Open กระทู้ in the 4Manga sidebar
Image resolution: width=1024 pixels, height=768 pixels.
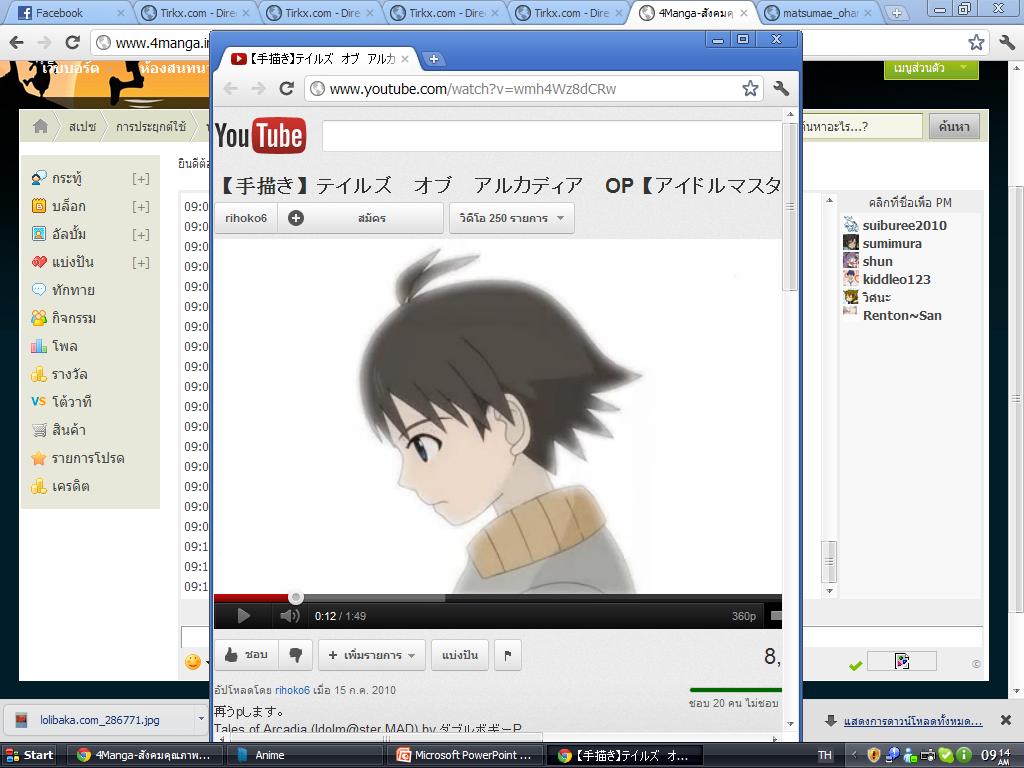(x=66, y=178)
